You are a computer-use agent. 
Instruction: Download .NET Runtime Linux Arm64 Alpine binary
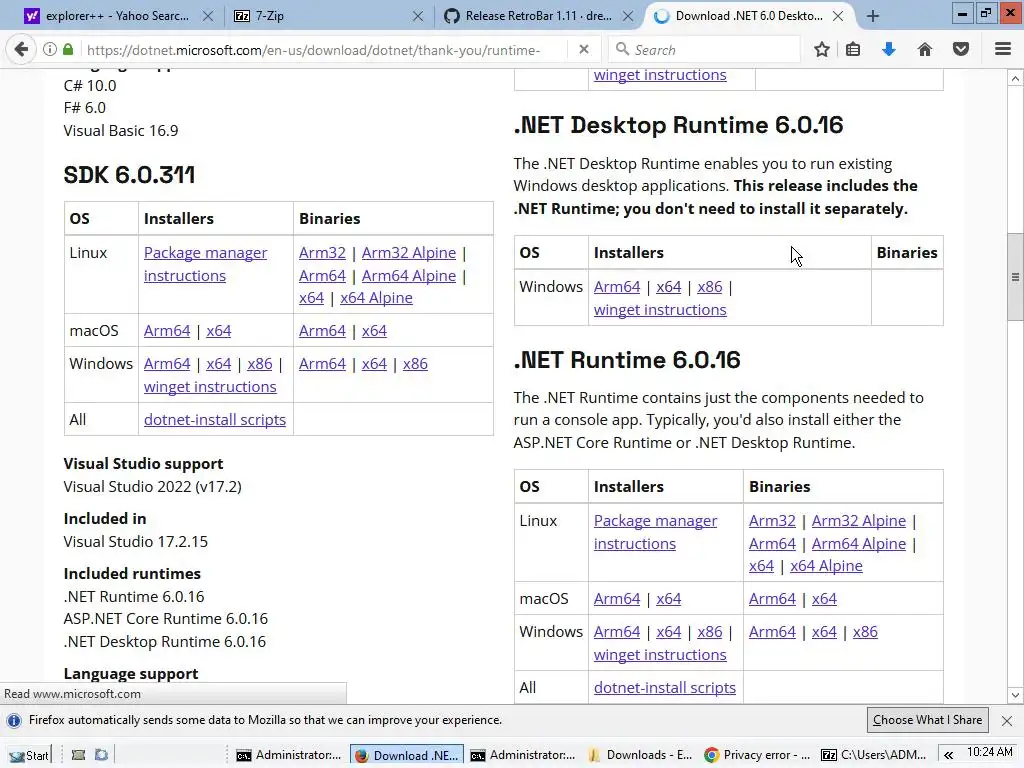859,543
